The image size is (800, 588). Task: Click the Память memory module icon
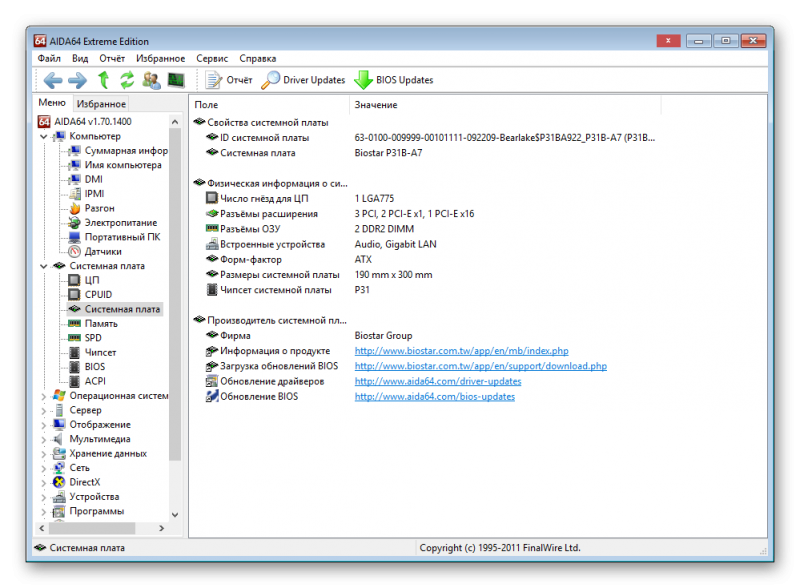74,324
